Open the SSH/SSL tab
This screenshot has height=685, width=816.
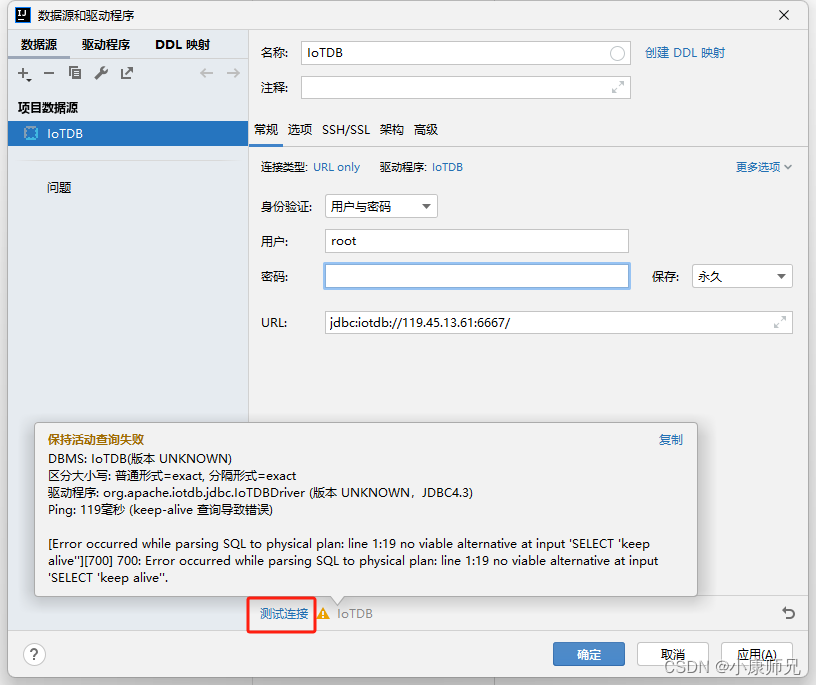(x=345, y=129)
